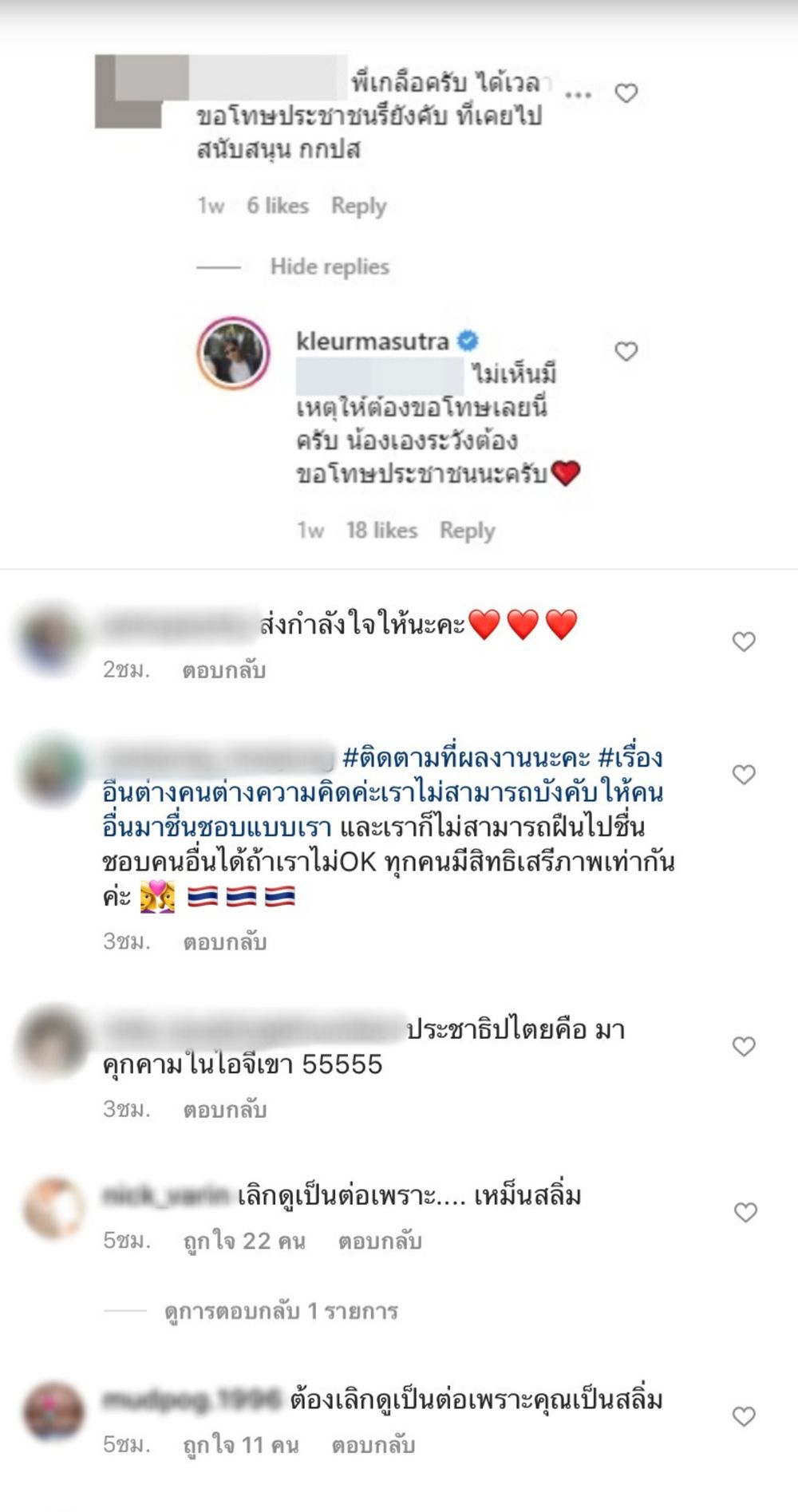
Task: Like the ต้องเลิกดูเป็นต่อเพราะคุณเป็นสลิ่ม comment
Action: [744, 1416]
